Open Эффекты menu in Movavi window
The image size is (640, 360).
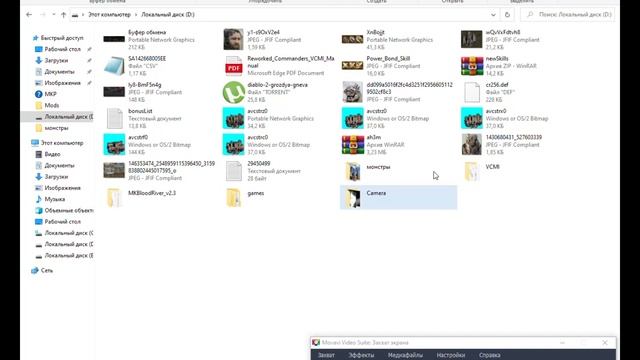coord(361,355)
